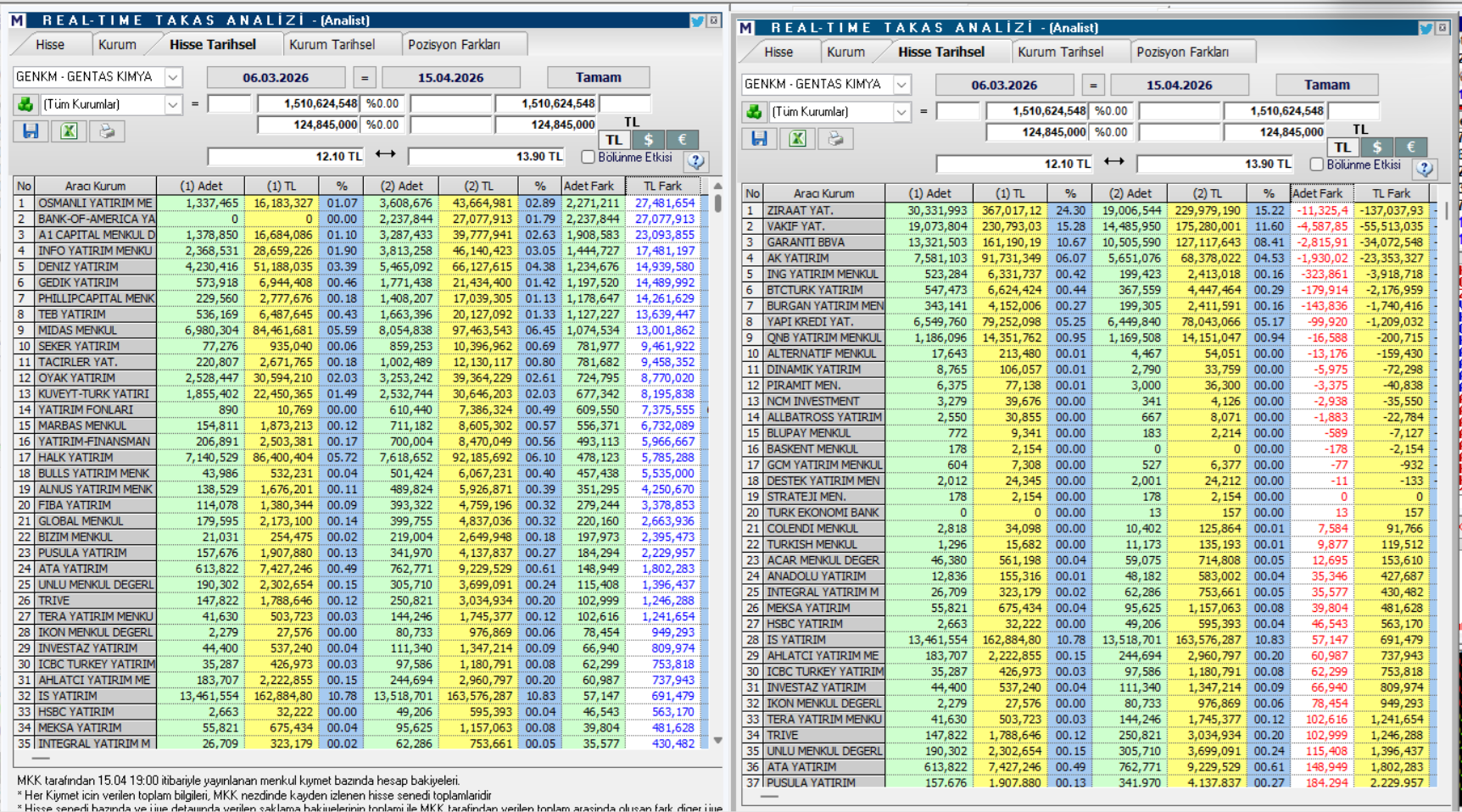Switch to dollar currency in left window
Screen dimensions: 1462x812
tap(649, 140)
